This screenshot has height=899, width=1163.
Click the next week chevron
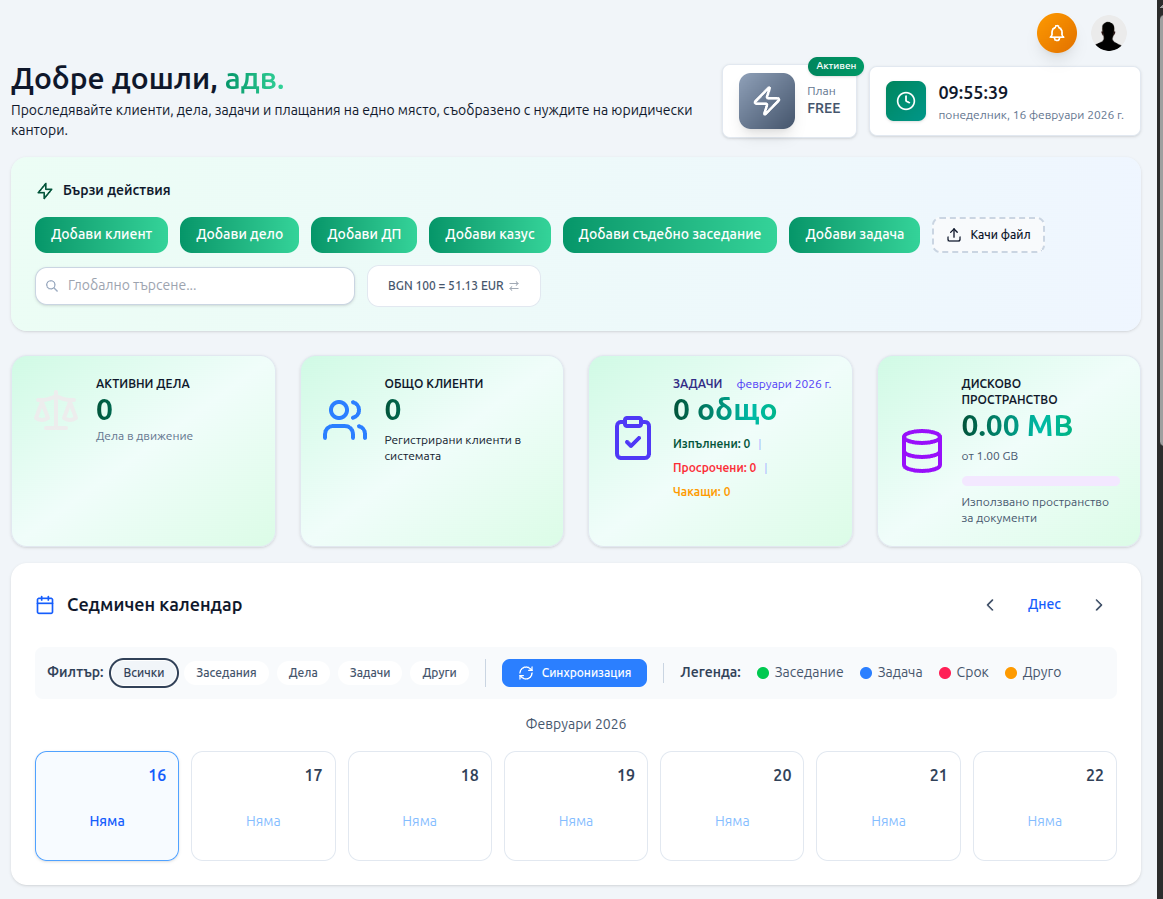(x=1098, y=605)
